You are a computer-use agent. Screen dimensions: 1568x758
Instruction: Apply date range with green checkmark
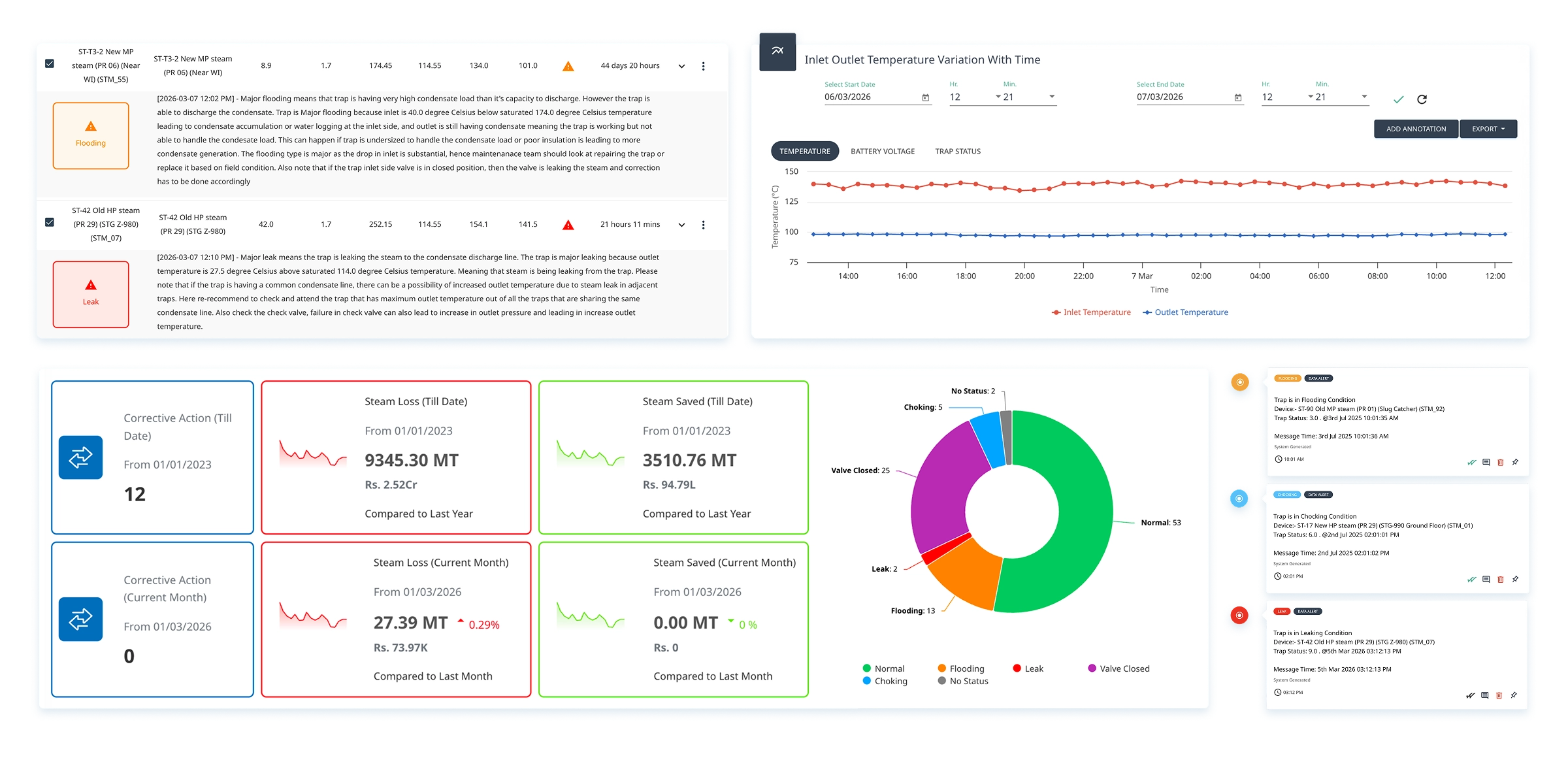point(1398,99)
